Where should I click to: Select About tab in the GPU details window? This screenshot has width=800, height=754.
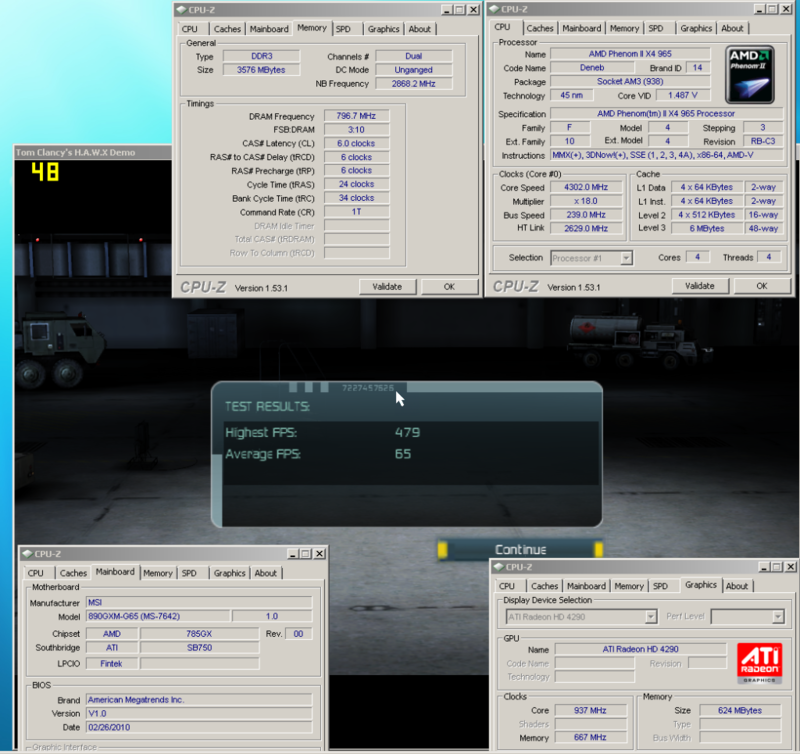click(737, 586)
